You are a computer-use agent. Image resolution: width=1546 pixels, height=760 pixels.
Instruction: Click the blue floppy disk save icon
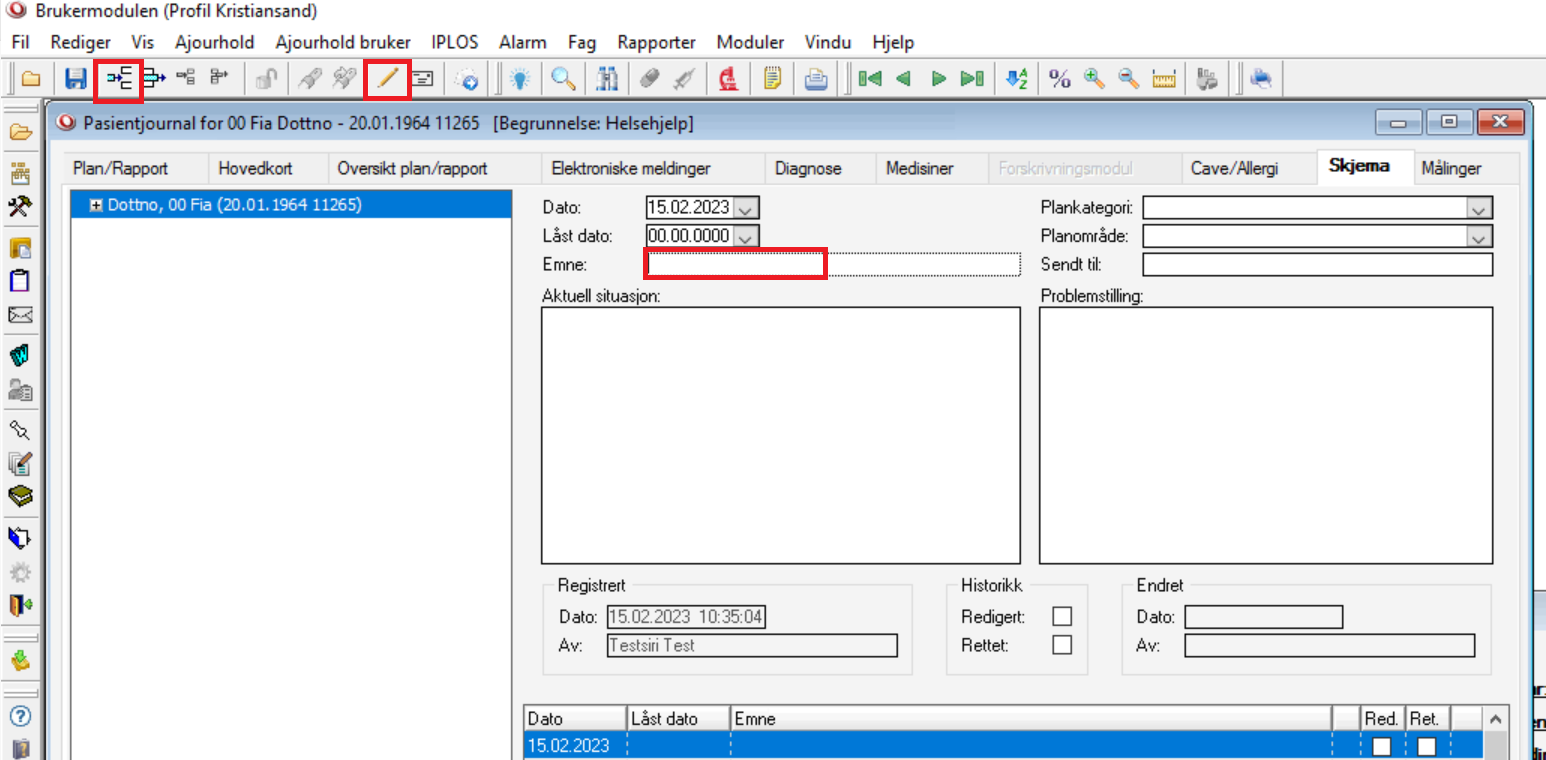pyautogui.click(x=76, y=78)
